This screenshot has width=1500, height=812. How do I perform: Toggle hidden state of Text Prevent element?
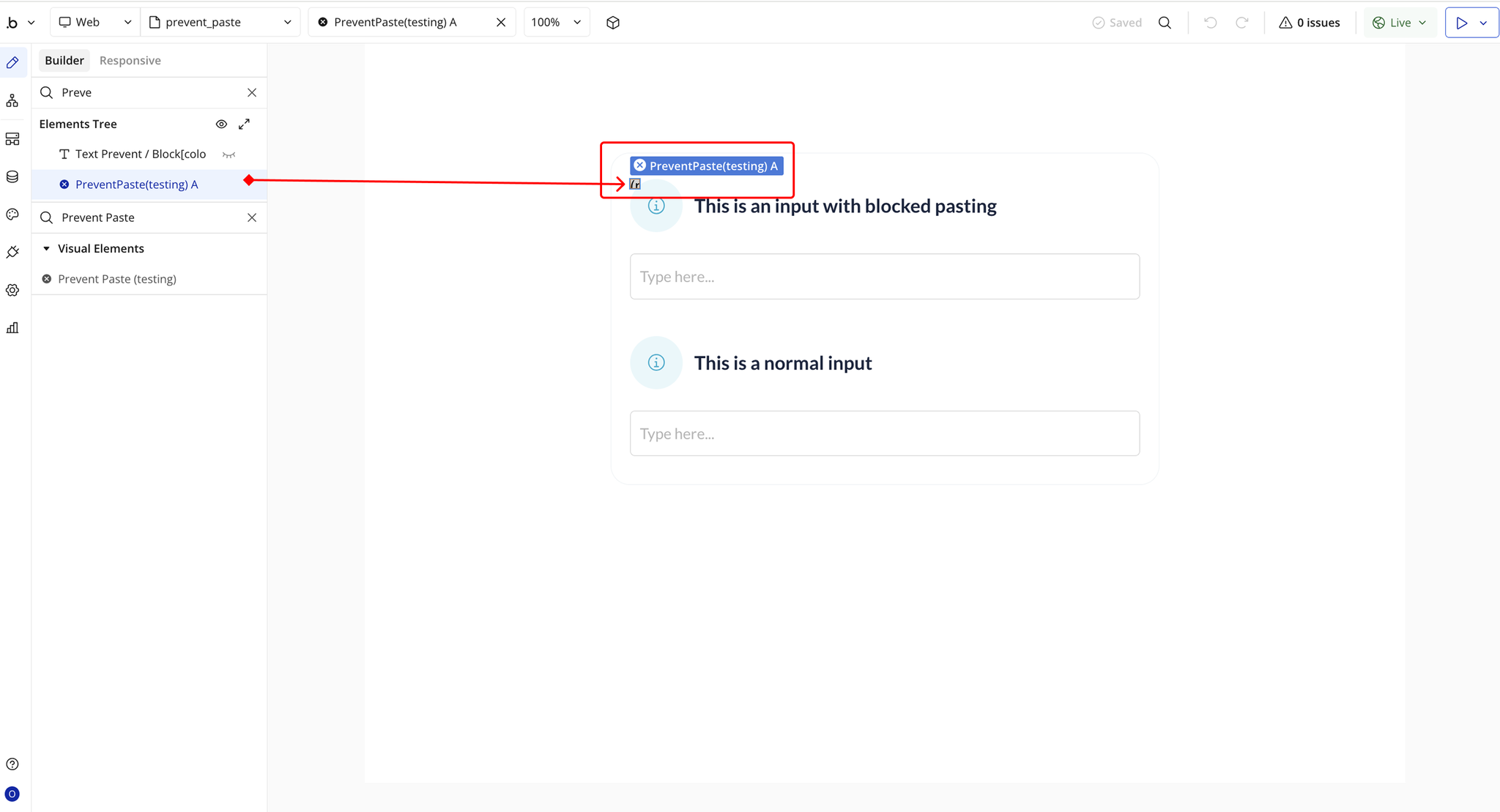pyautogui.click(x=229, y=154)
